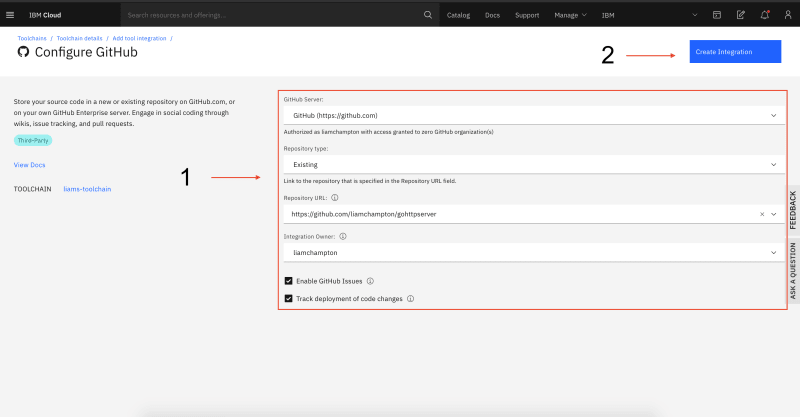Click the GitHub octocat logo beside title
This screenshot has height=417, width=800.
click(x=23, y=52)
